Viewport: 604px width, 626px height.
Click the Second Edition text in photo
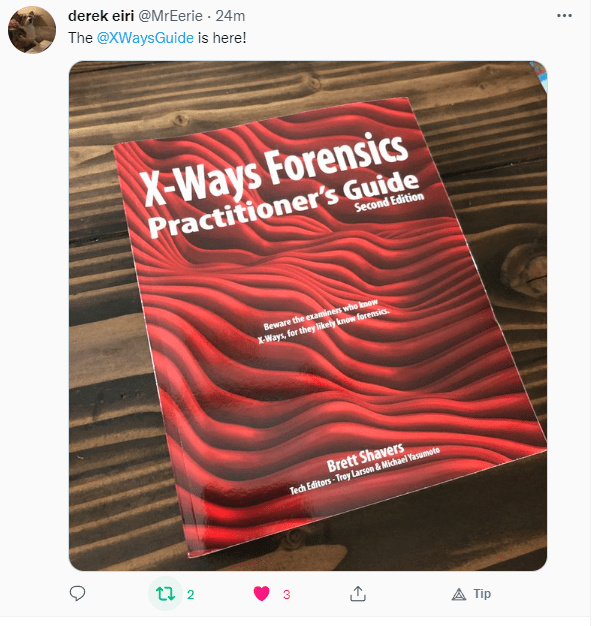[389, 202]
